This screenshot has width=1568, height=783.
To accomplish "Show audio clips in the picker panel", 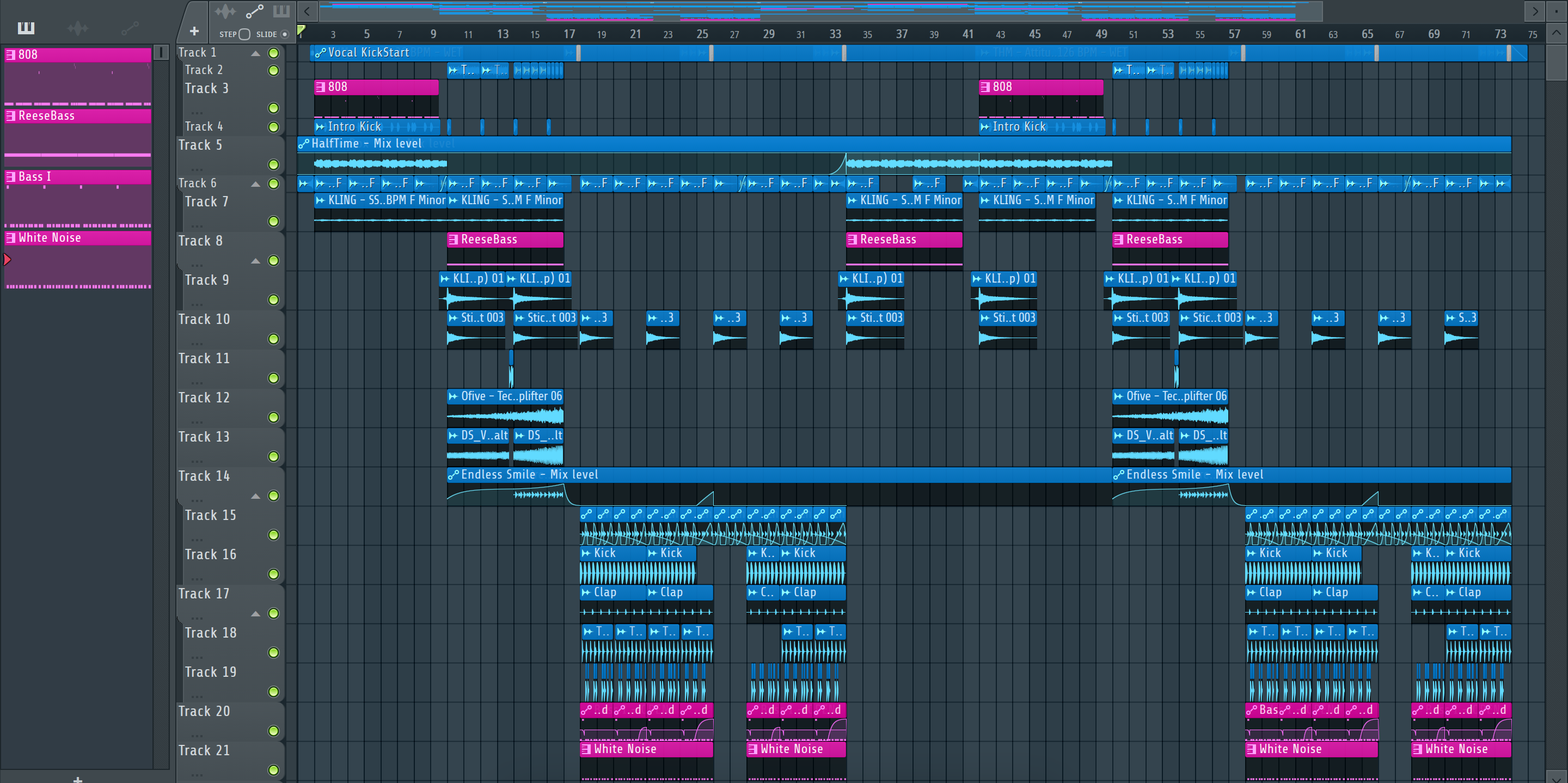I will click(x=77, y=27).
